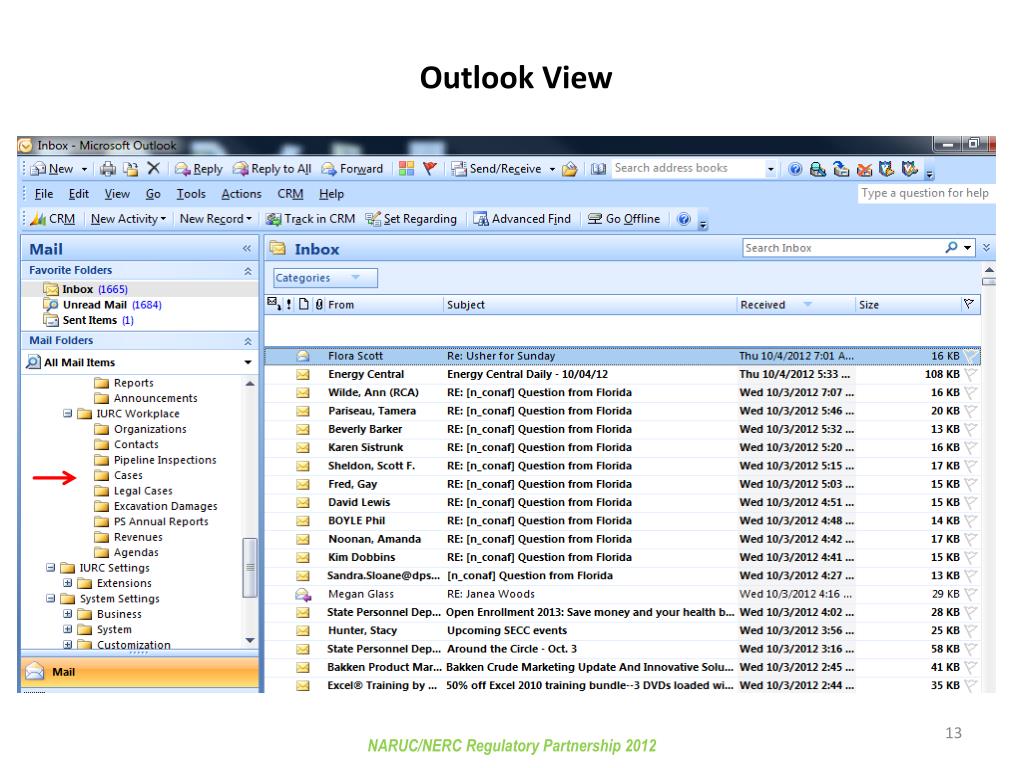The image size is (1024, 768).
Task: Open the Categories dropdown
Action: click(325, 278)
